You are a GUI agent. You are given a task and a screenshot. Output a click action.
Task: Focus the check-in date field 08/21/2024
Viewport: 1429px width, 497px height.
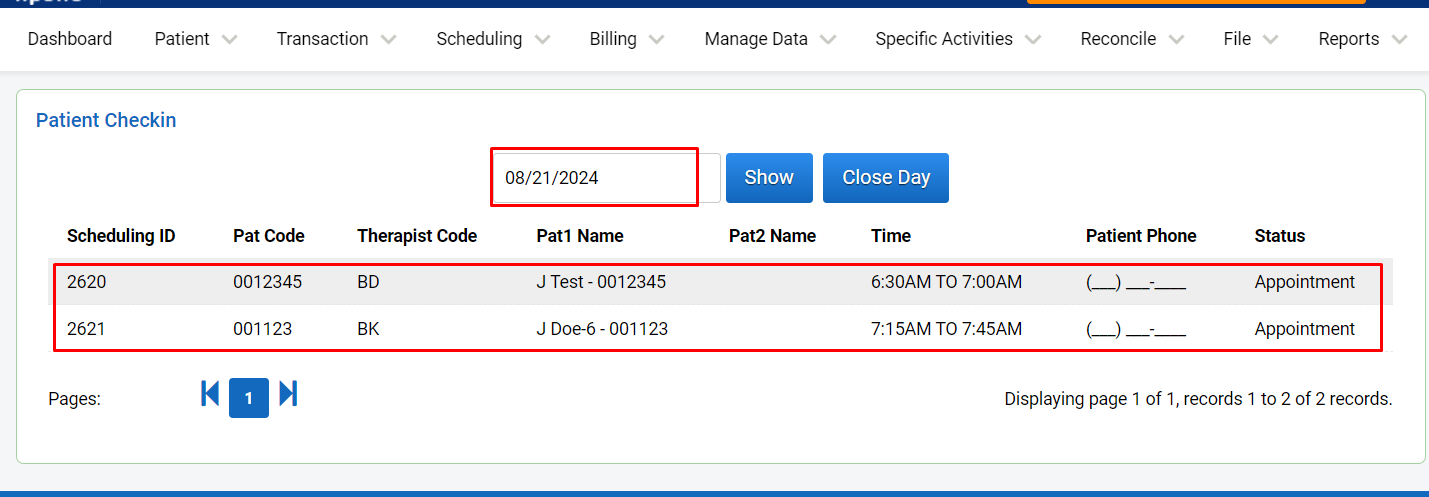pyautogui.click(x=607, y=178)
